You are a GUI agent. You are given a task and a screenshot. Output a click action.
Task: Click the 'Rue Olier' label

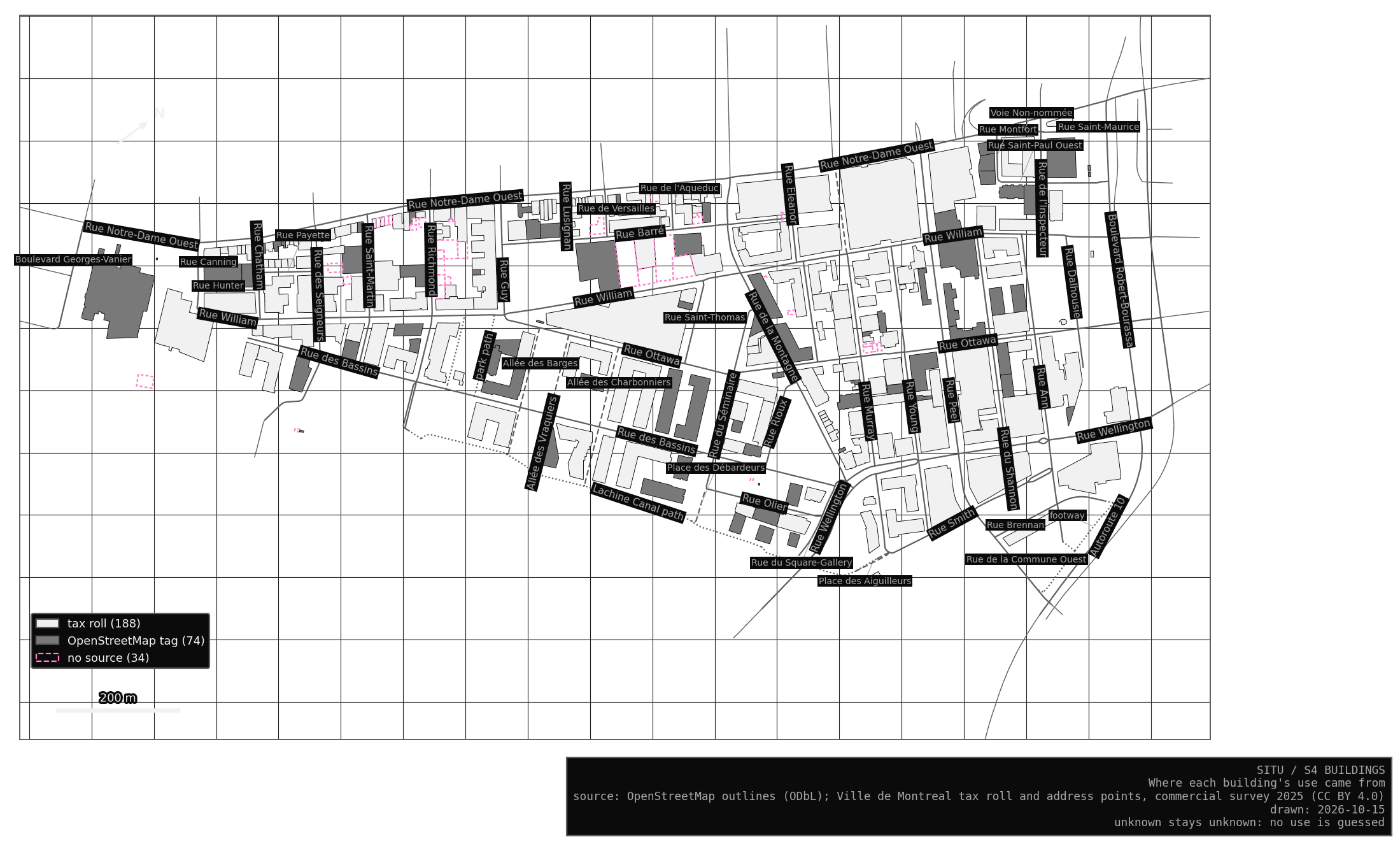765,503
